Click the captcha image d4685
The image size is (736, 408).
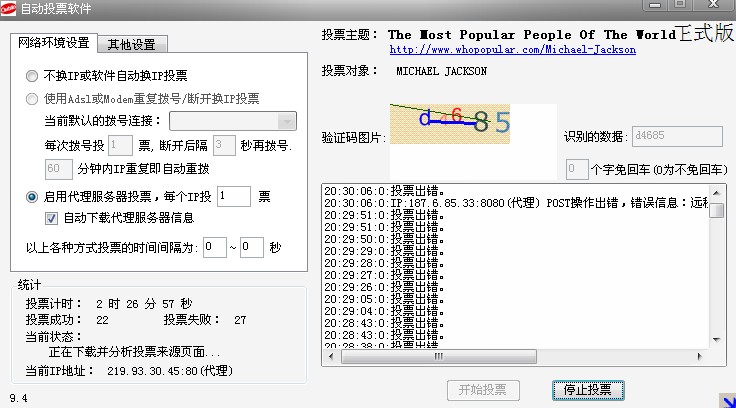(450, 123)
